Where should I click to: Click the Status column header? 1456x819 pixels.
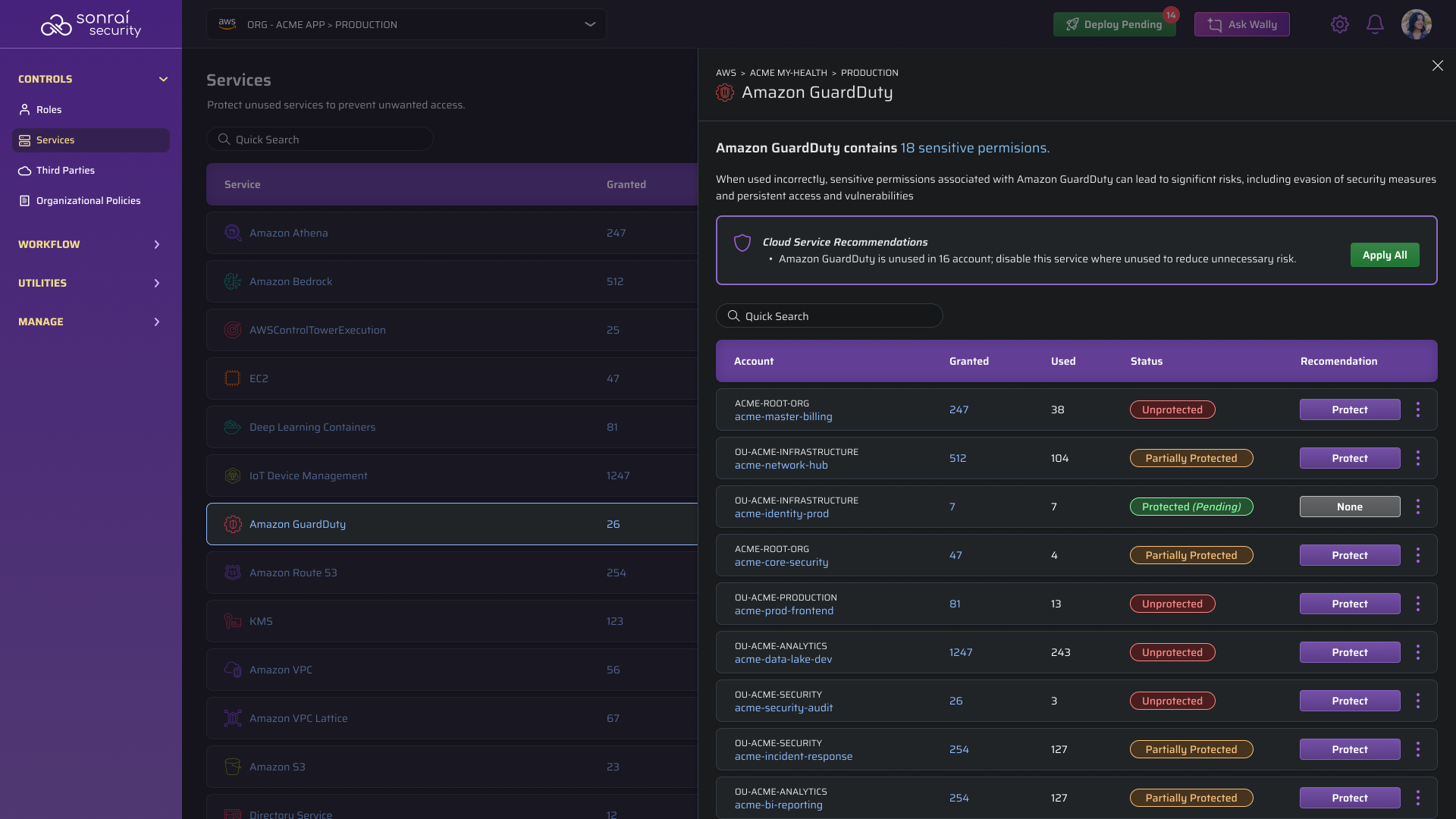point(1147,361)
